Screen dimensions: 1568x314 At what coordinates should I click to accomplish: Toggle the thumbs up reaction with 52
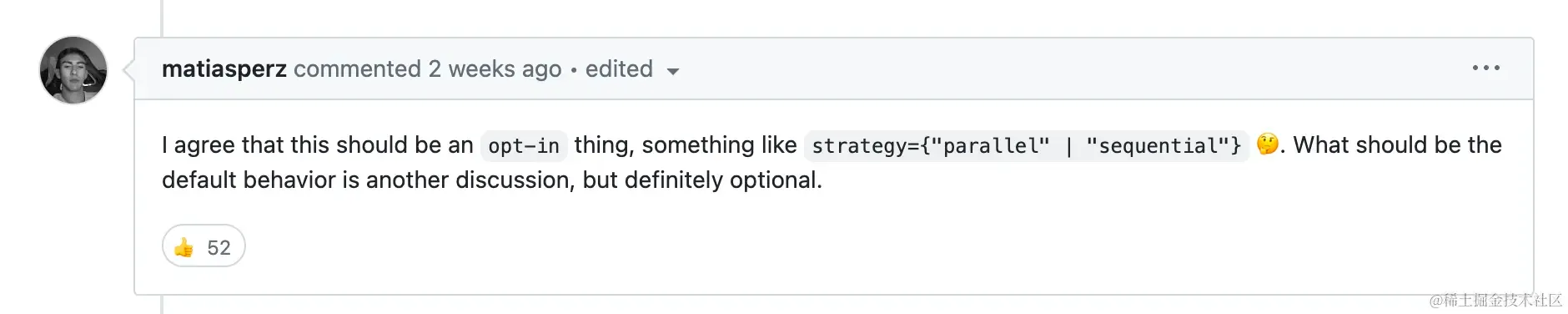point(204,246)
